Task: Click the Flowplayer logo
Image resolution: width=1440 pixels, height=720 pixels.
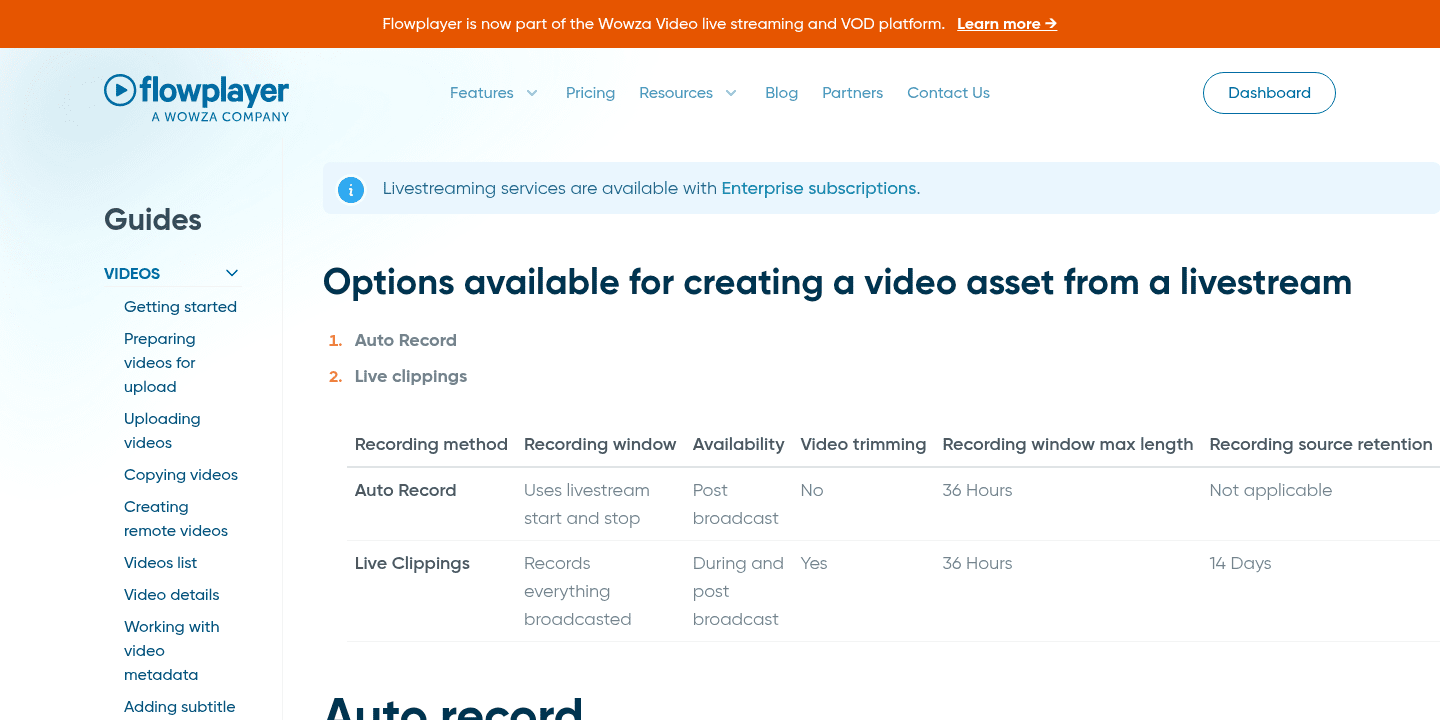Action: [196, 97]
